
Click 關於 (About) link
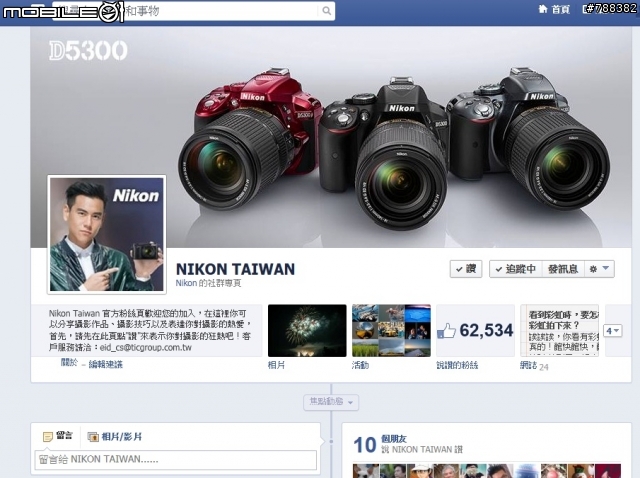pos(69,362)
